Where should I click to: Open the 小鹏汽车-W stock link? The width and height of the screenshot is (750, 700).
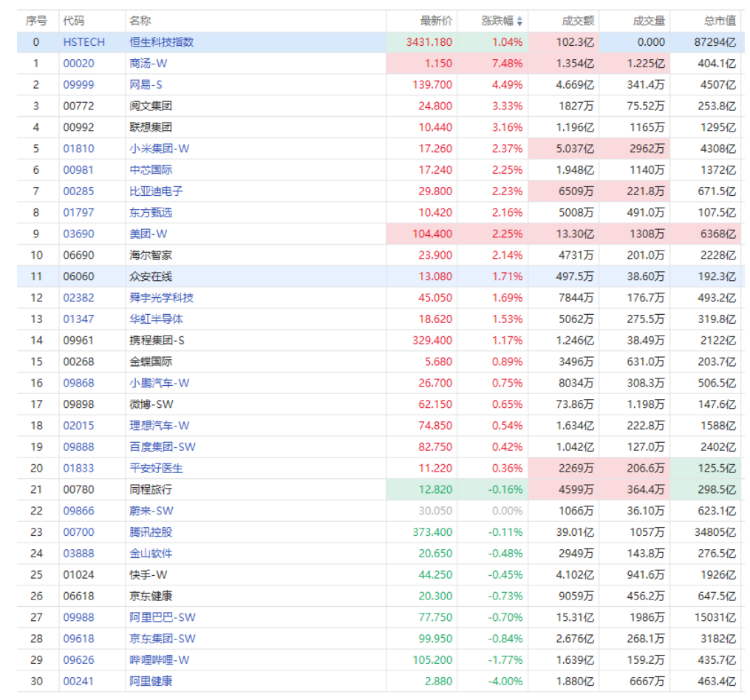click(x=159, y=383)
